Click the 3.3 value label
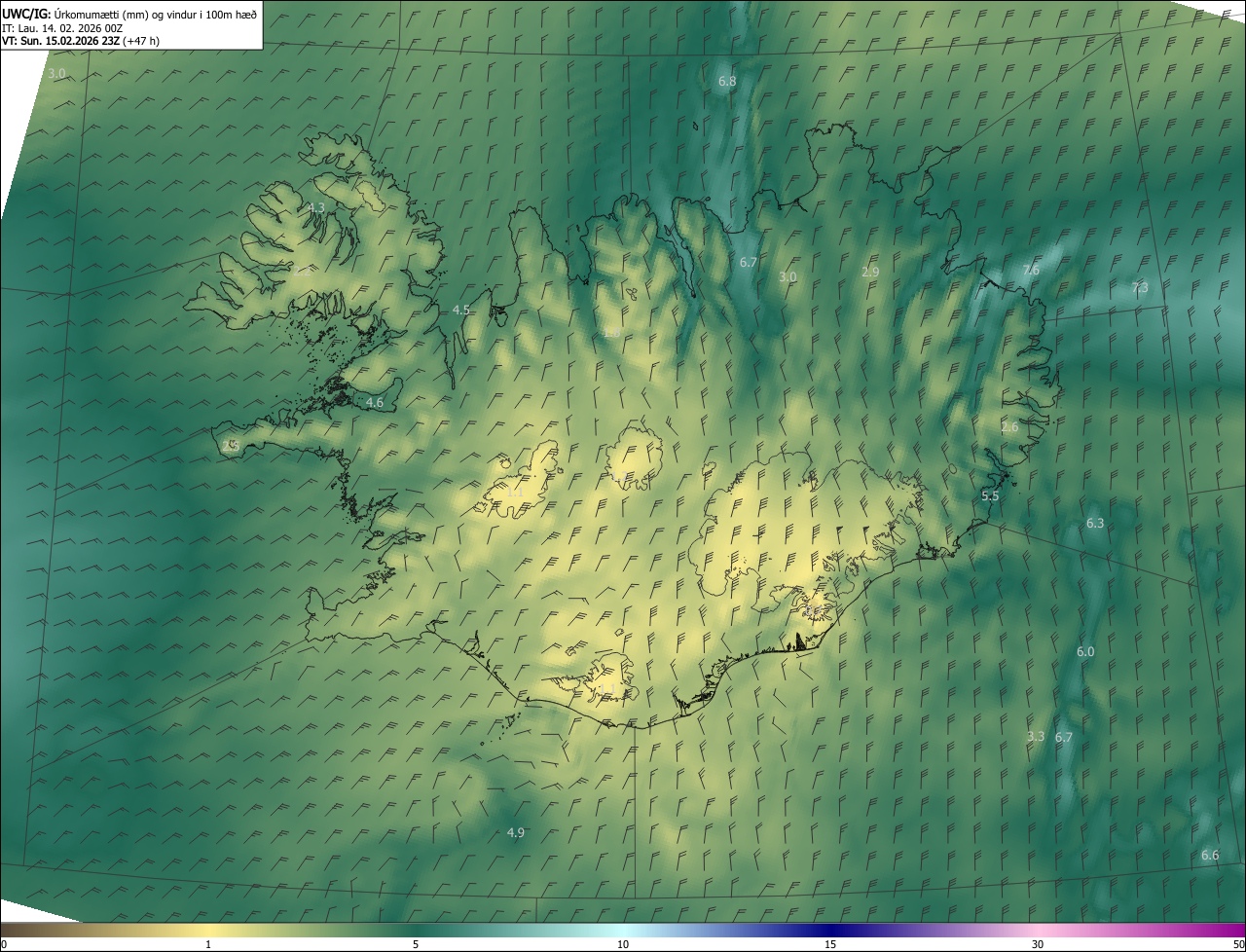This screenshot has width=1246, height=952. tap(1036, 737)
